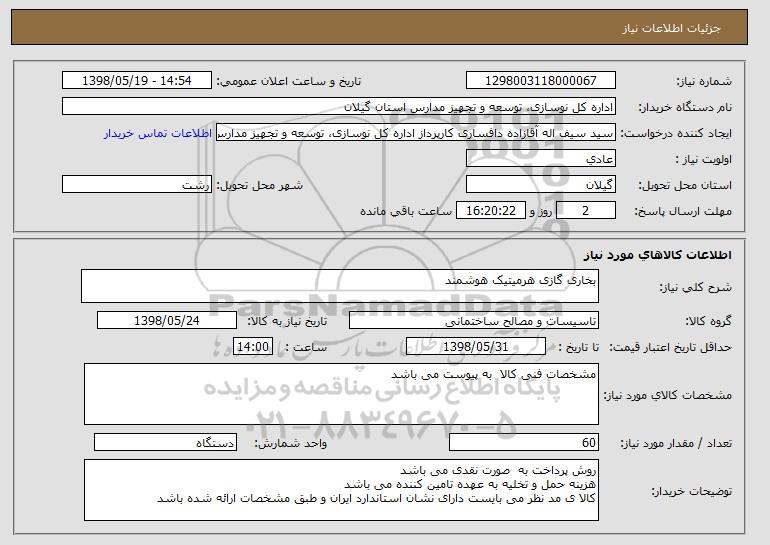
Task: Click the label گروه کالا
Action: tap(709, 321)
